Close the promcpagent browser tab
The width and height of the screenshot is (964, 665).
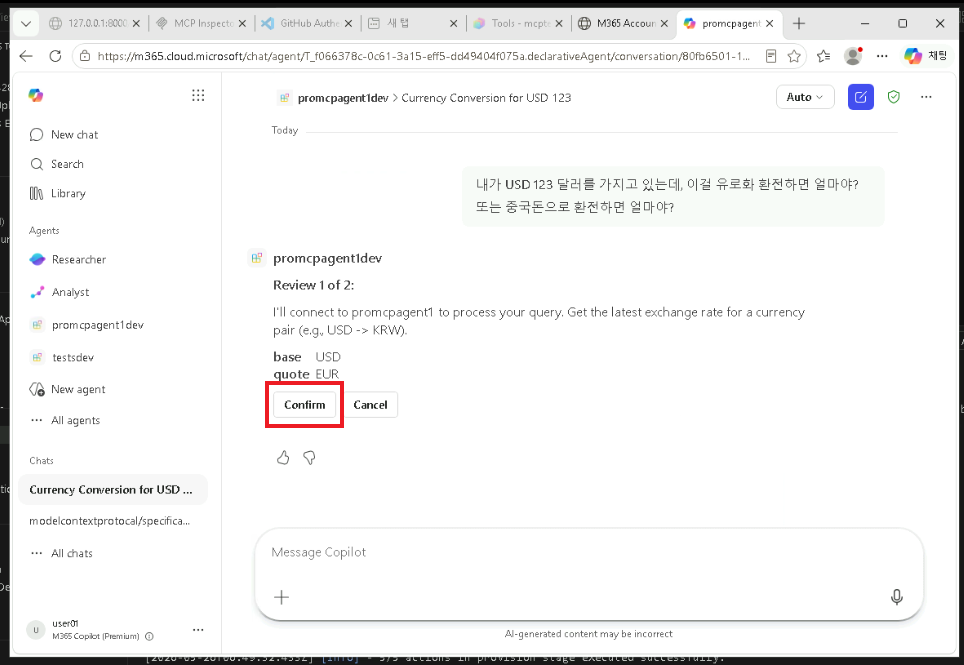(770, 23)
